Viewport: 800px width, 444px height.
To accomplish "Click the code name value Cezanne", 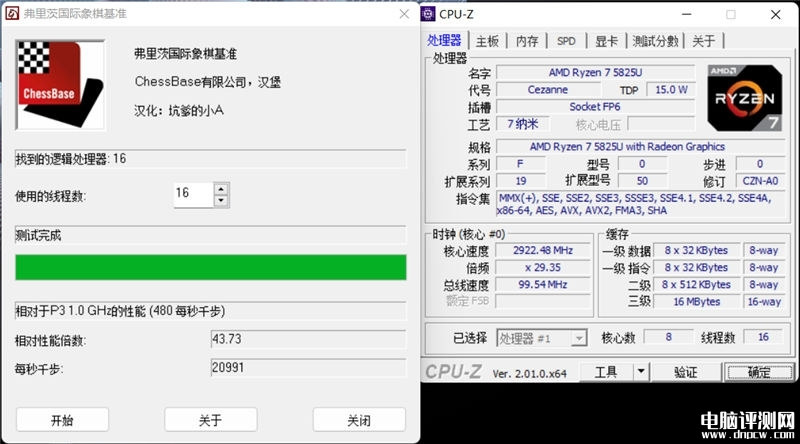I will (547, 90).
